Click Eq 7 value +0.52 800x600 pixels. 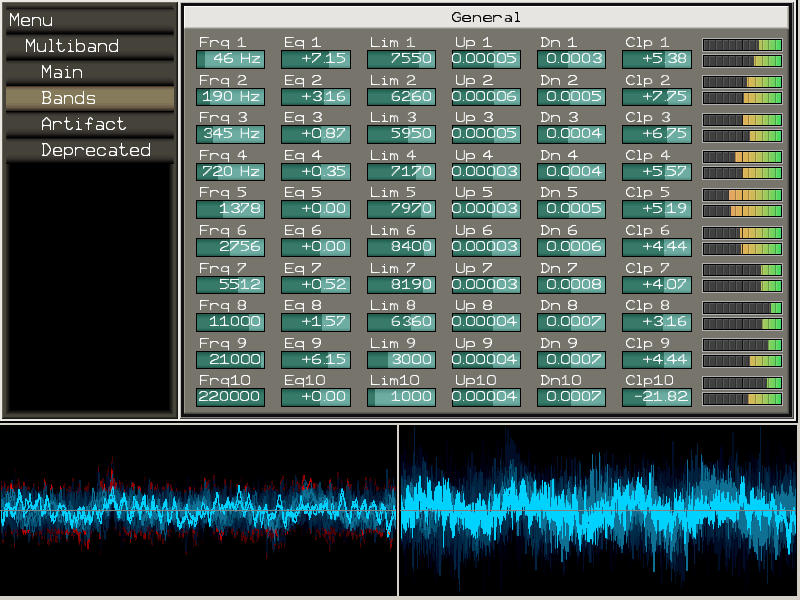coord(316,284)
